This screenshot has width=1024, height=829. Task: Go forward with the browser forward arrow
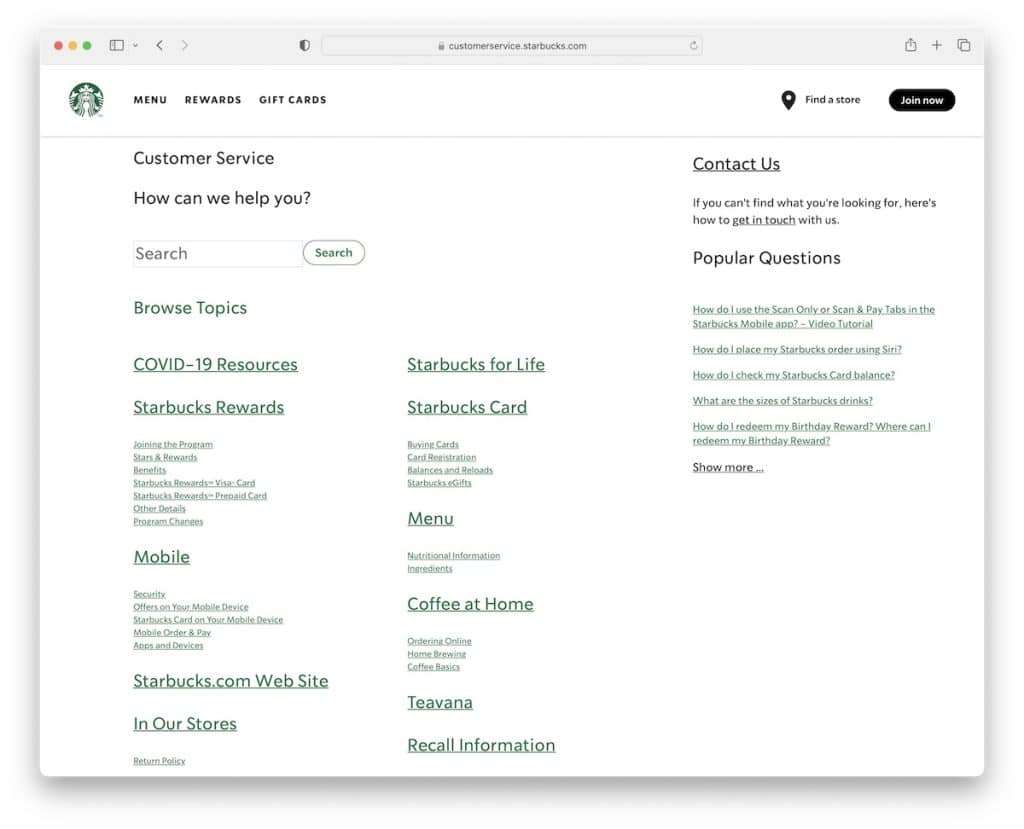point(185,45)
